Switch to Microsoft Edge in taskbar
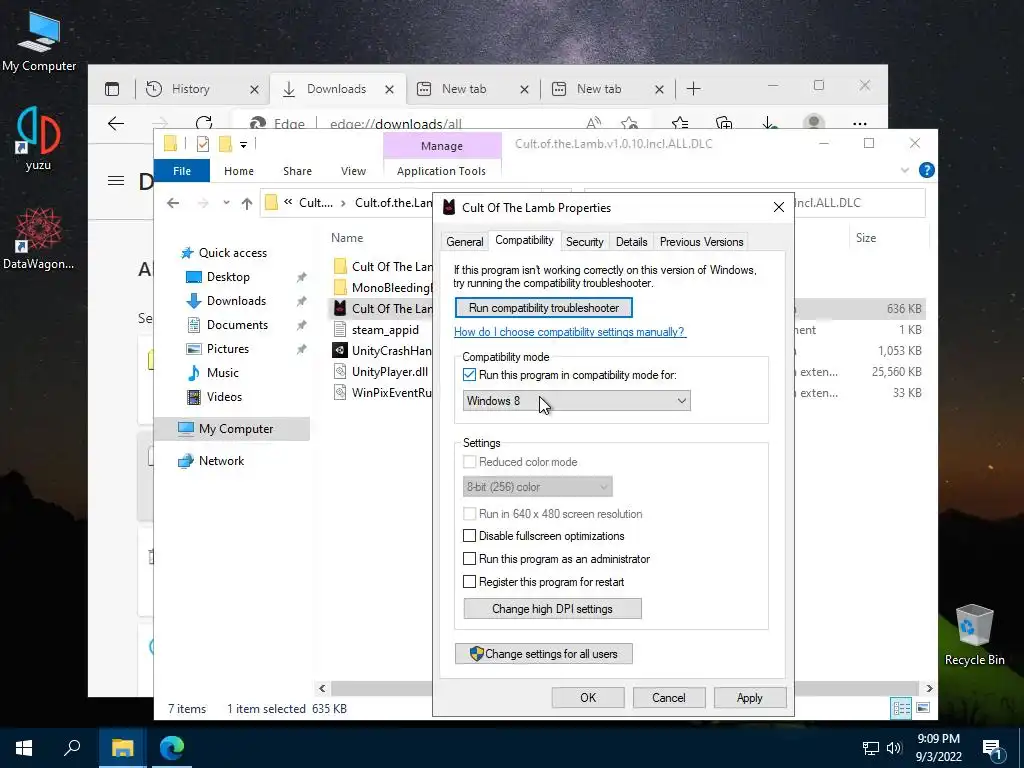The height and width of the screenshot is (768, 1024). tap(172, 748)
